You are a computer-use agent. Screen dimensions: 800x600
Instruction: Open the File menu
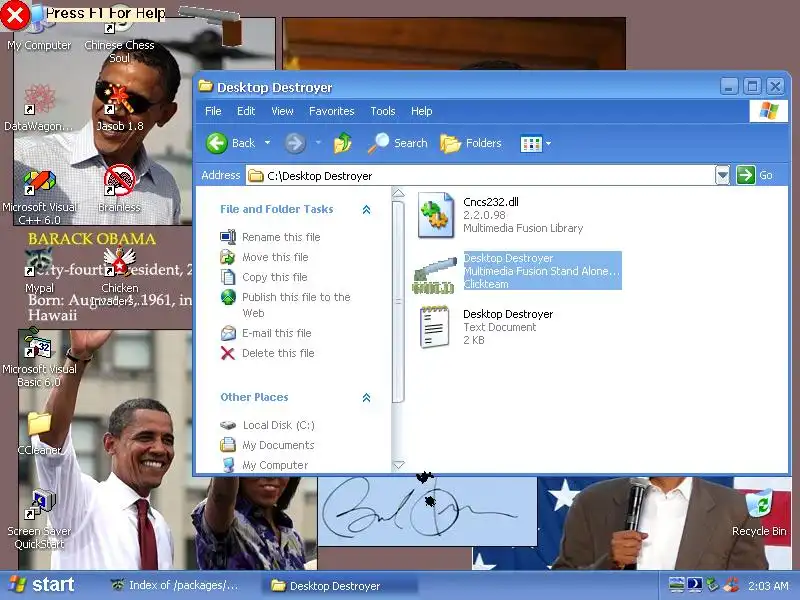pyautogui.click(x=213, y=111)
